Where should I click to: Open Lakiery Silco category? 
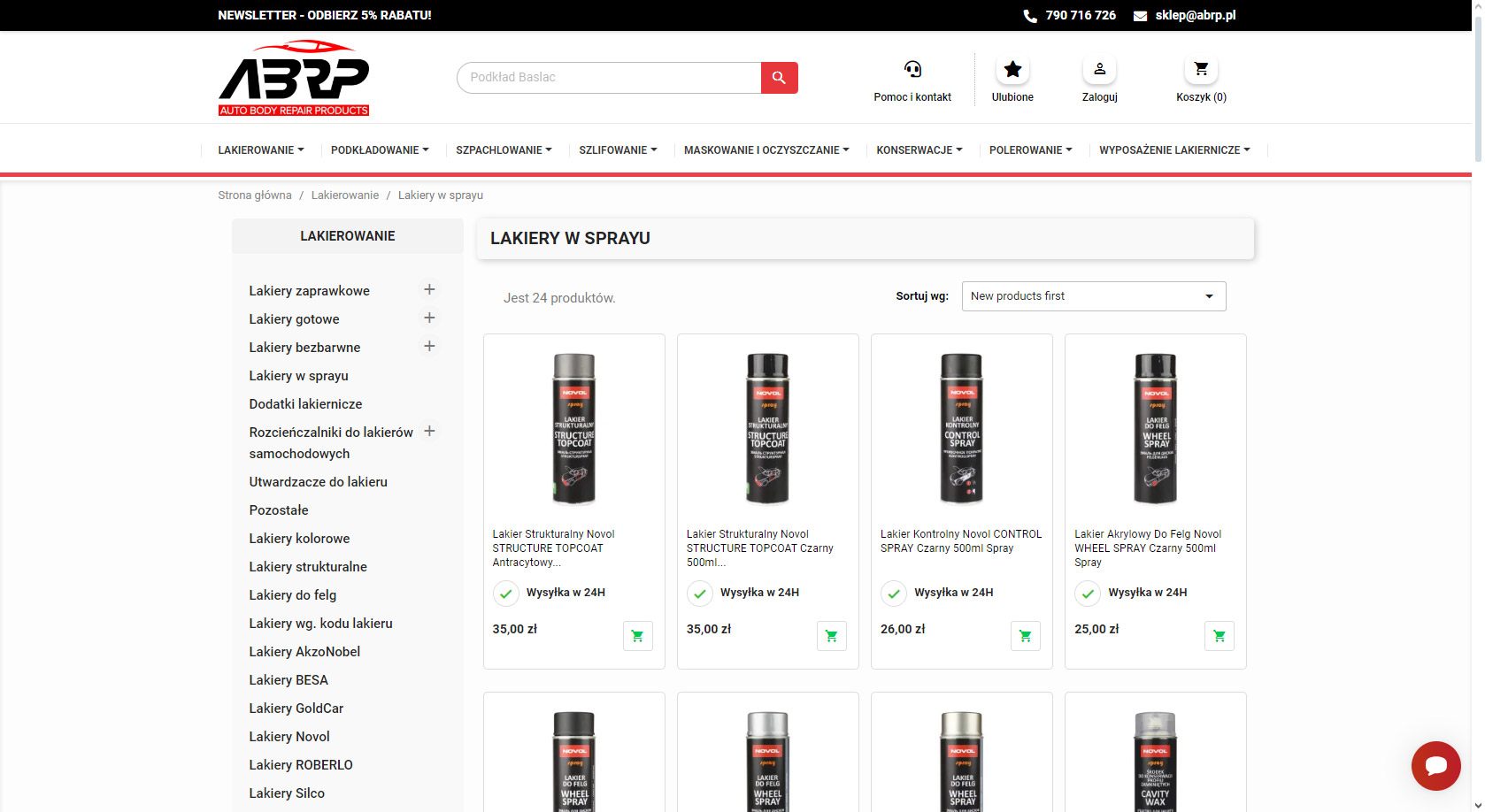click(x=287, y=793)
